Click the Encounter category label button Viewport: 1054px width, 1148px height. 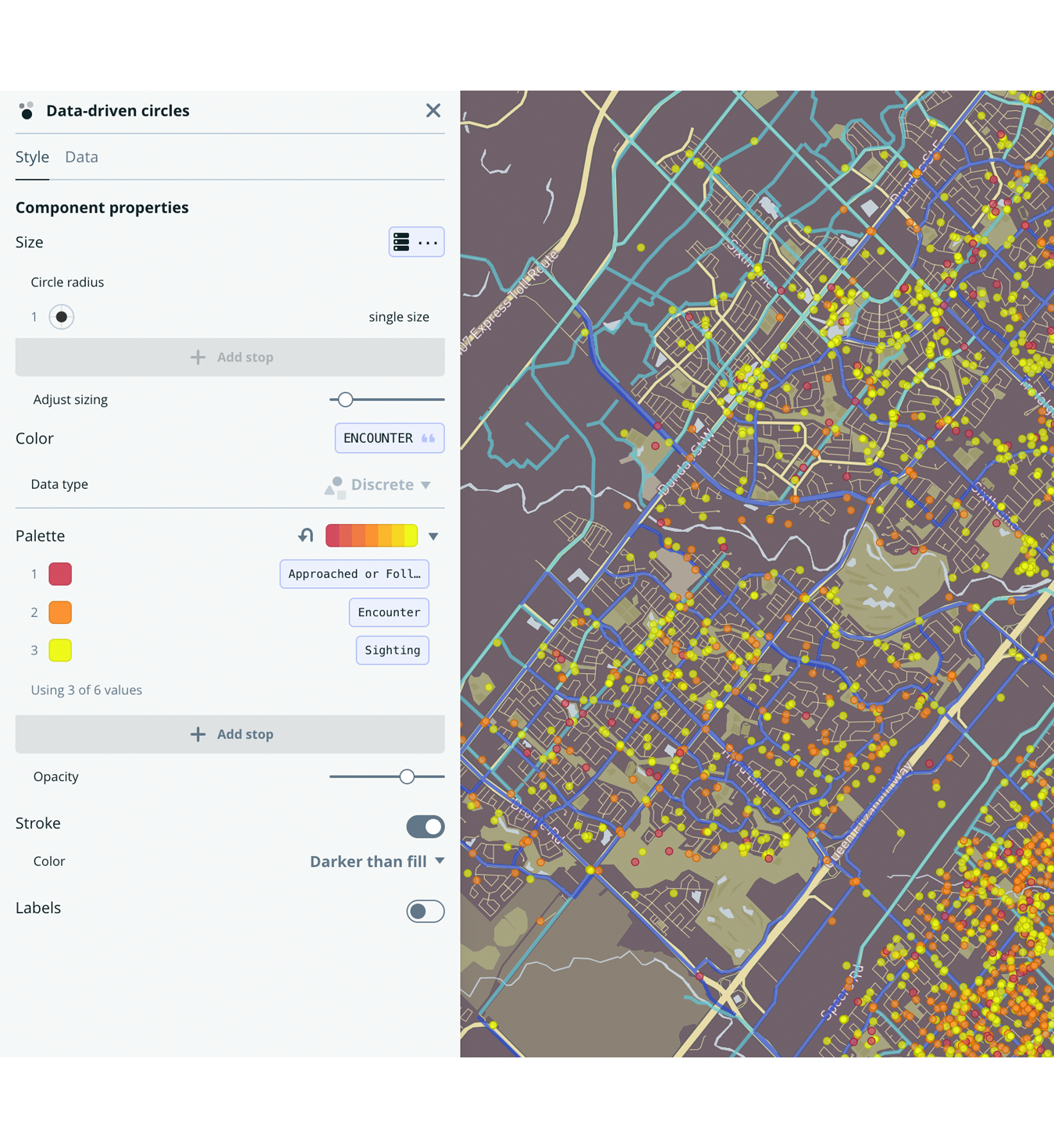pyautogui.click(x=389, y=612)
